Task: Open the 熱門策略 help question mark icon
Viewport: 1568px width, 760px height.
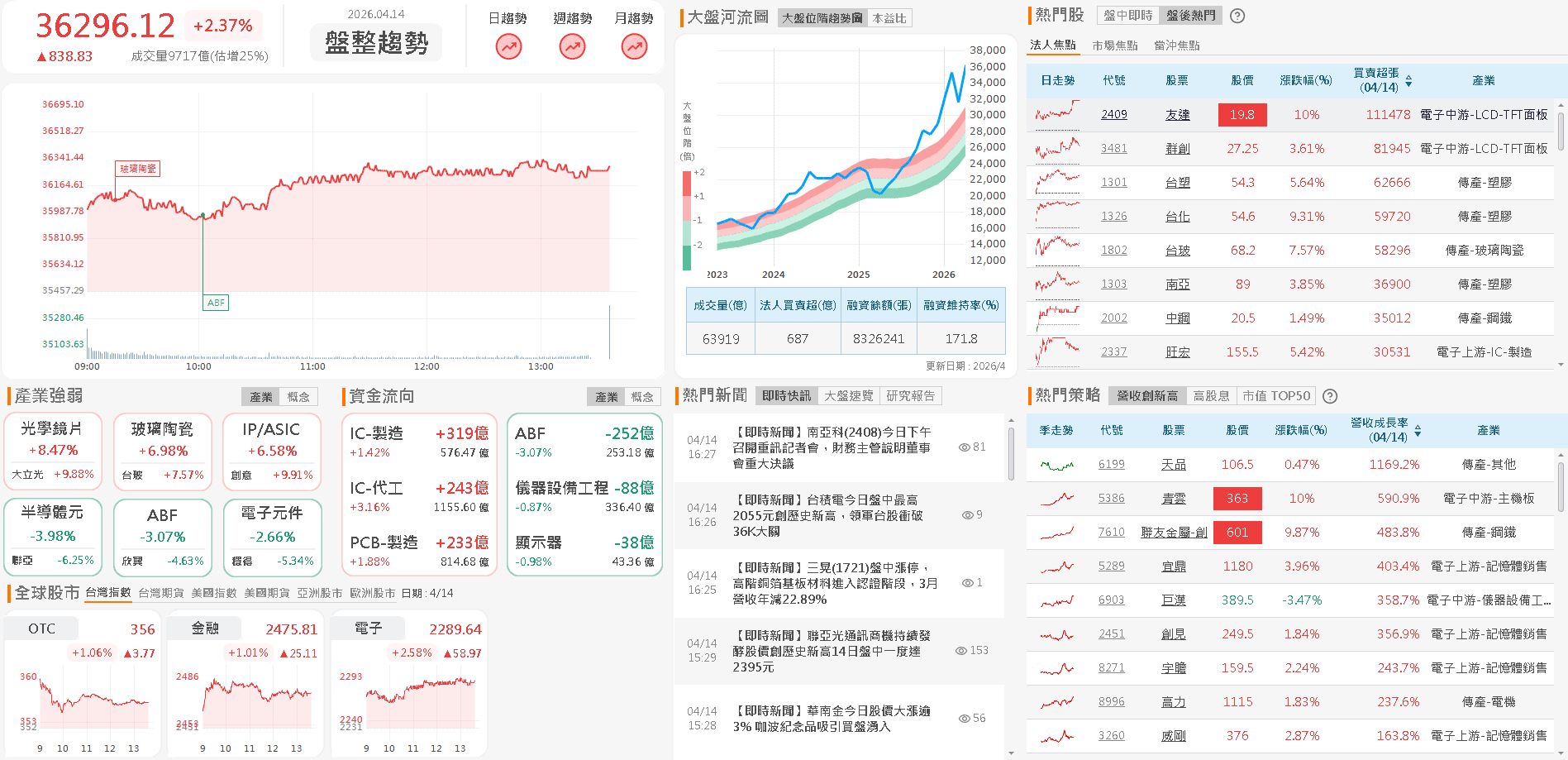Action: pyautogui.click(x=1330, y=396)
